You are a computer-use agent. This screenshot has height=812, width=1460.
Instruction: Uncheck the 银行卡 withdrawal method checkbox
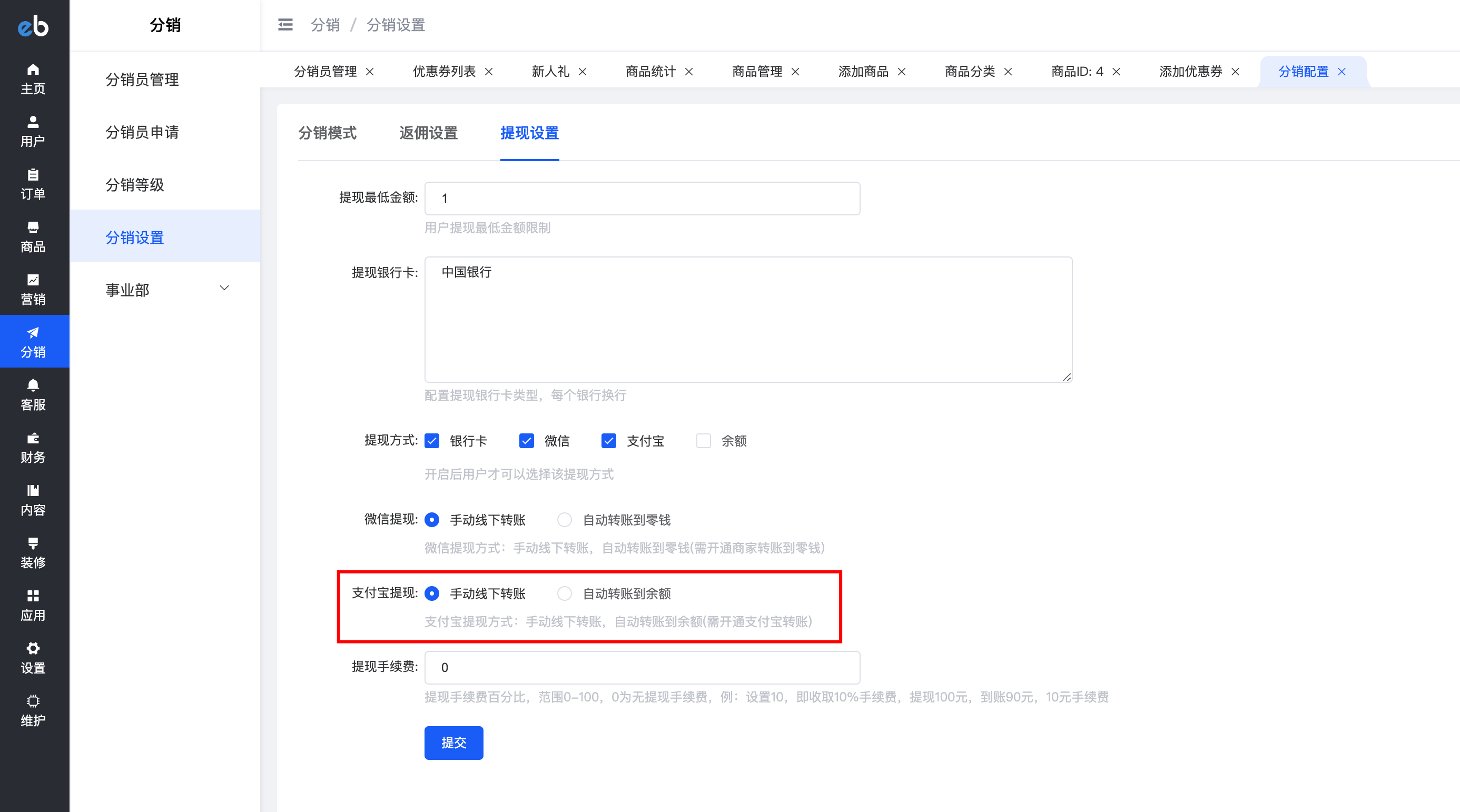[432, 441]
